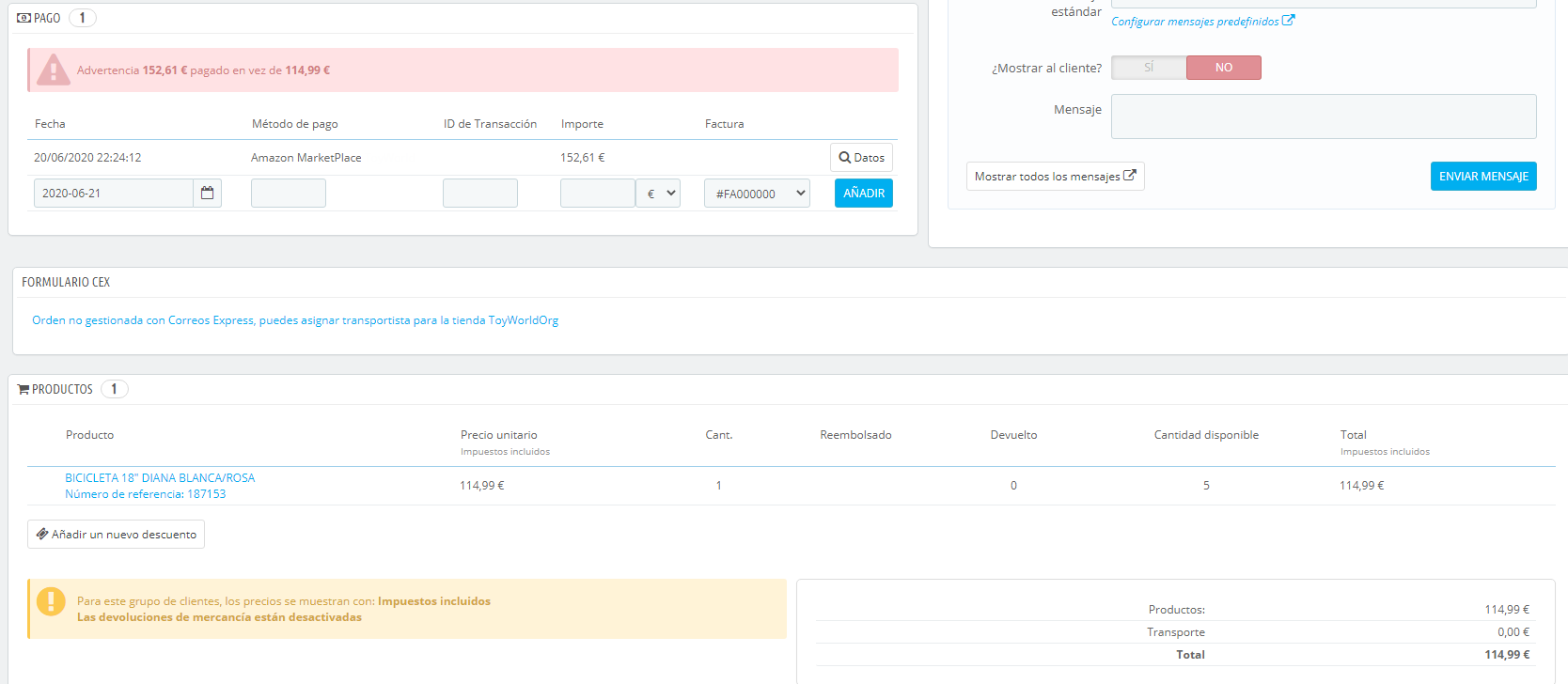Click the Transporte 0,00 € value
This screenshot has height=684, width=1568.
tap(1513, 632)
